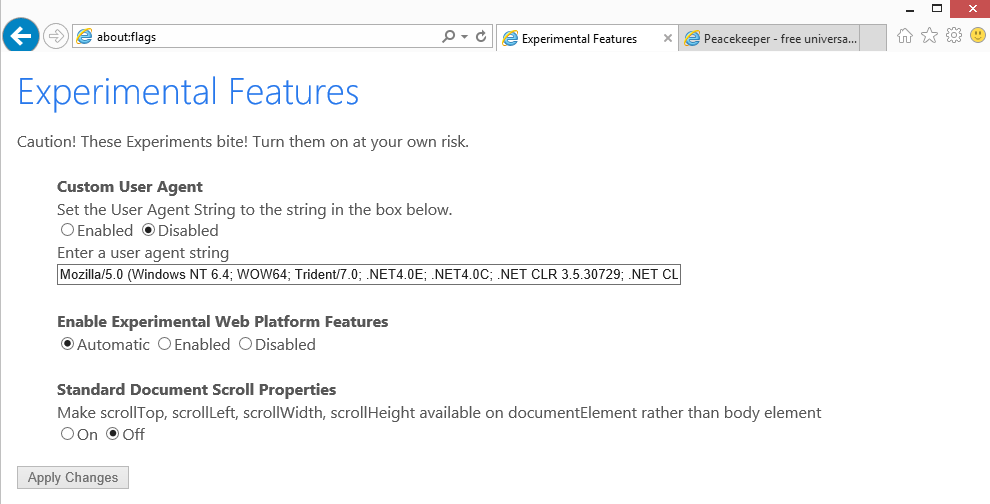Click the search magnifier in address bar

pos(448,36)
